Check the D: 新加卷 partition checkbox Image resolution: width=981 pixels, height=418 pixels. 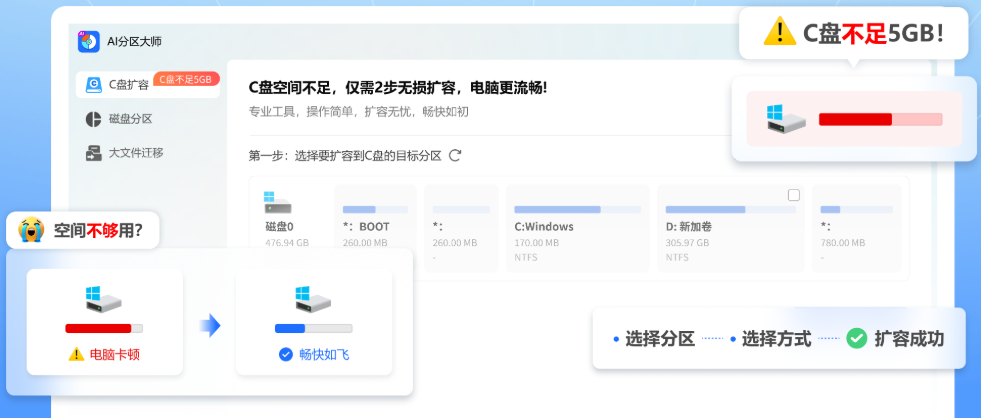794,195
